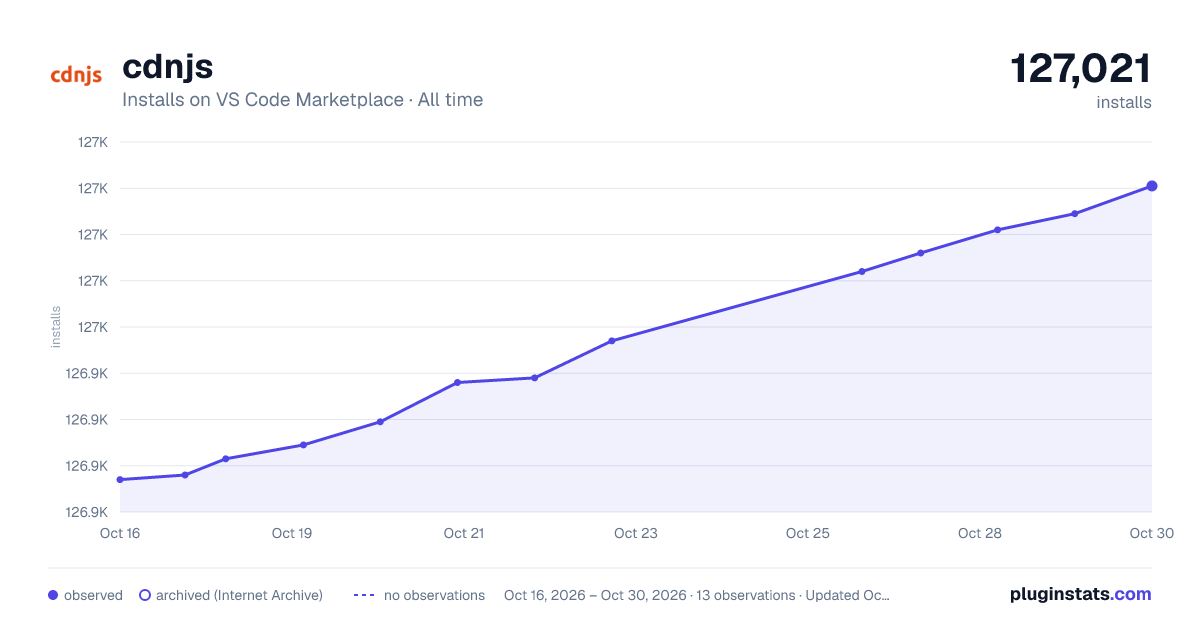1200x630 pixels.
Task: Select the subtitle 'Installs on VS Code Marketplace · All time'
Action: coord(302,100)
